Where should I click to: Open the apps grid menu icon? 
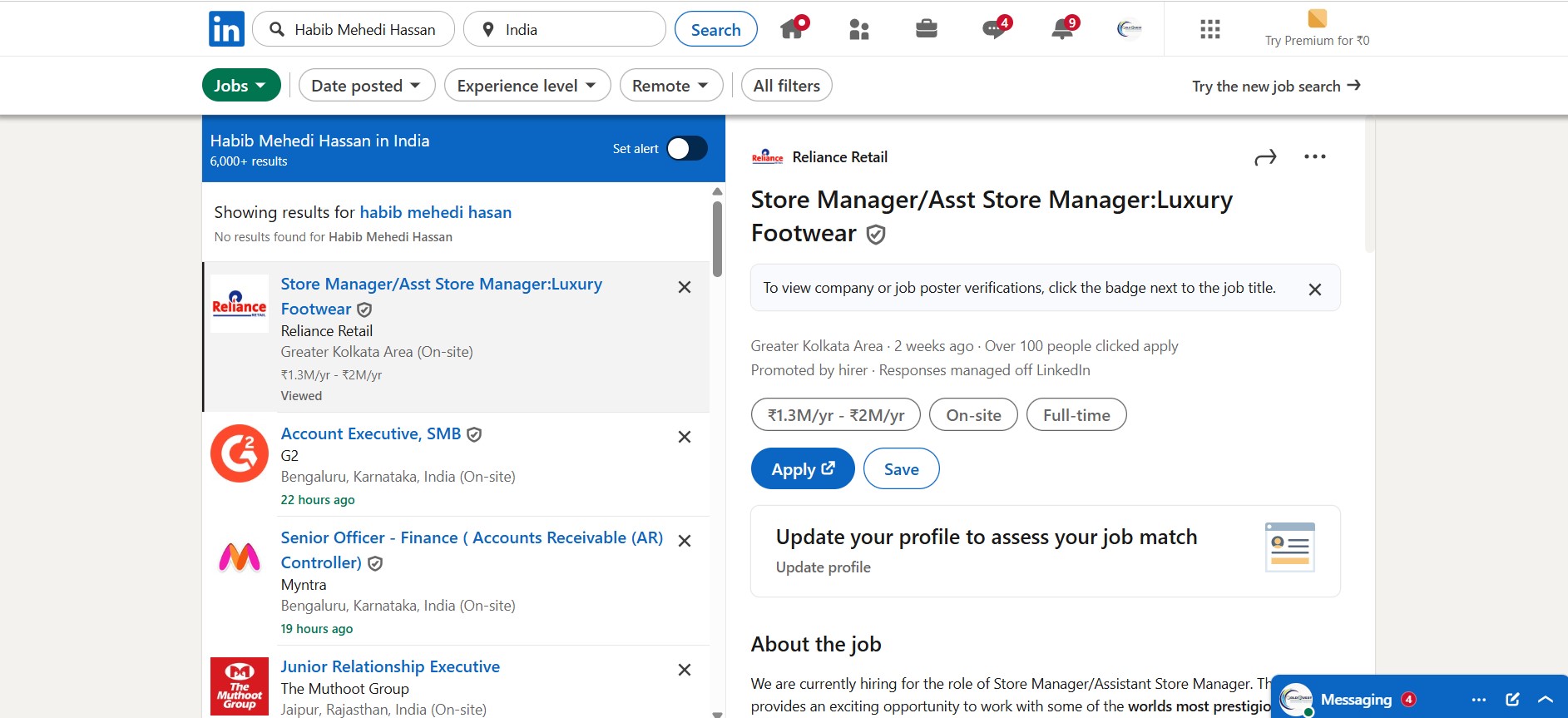1209,30
